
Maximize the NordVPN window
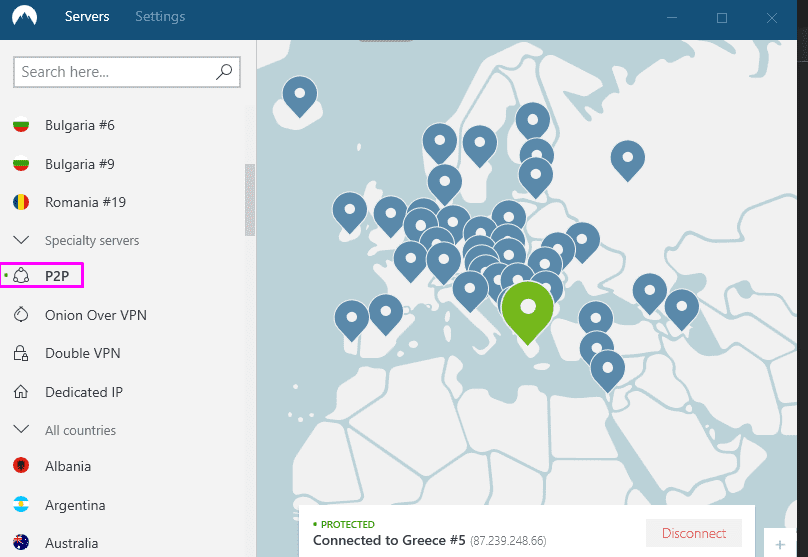point(722,18)
